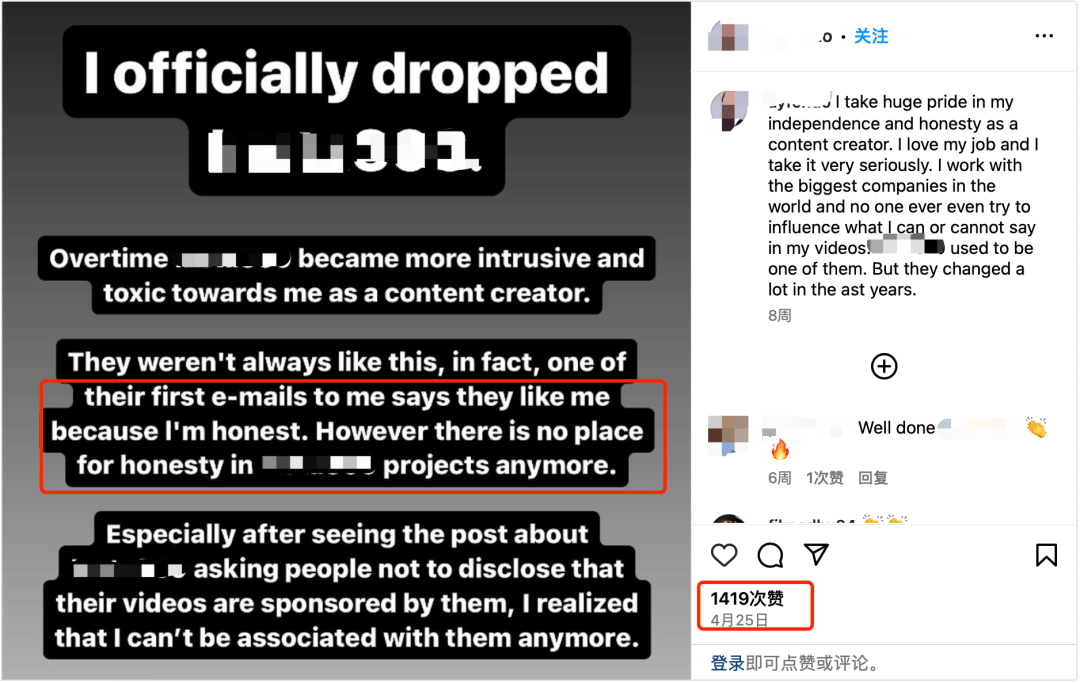
Task: Like the post with the heart icon
Action: click(724, 555)
